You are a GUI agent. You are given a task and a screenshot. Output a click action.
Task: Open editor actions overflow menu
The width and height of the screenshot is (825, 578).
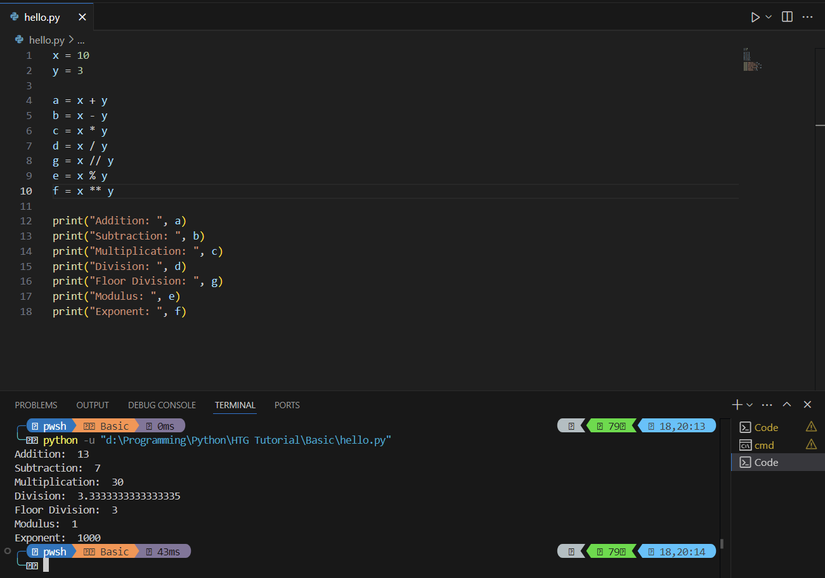pos(808,16)
